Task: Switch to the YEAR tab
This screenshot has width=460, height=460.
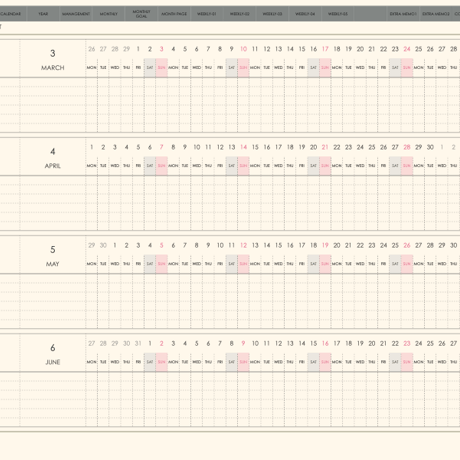Action: pyautogui.click(x=43, y=14)
